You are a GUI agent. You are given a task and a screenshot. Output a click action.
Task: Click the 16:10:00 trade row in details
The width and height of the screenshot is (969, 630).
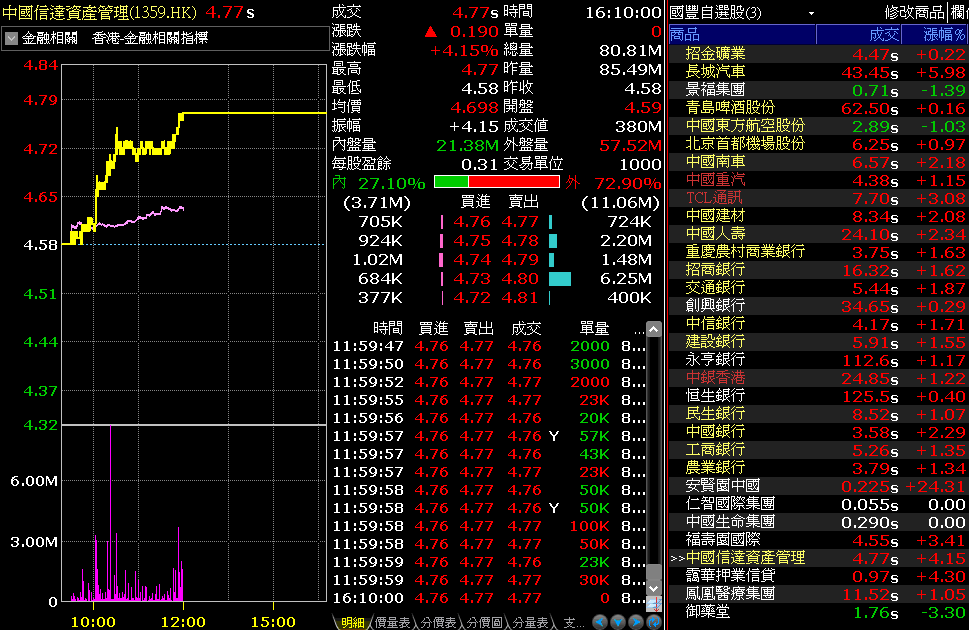[x=488, y=598]
